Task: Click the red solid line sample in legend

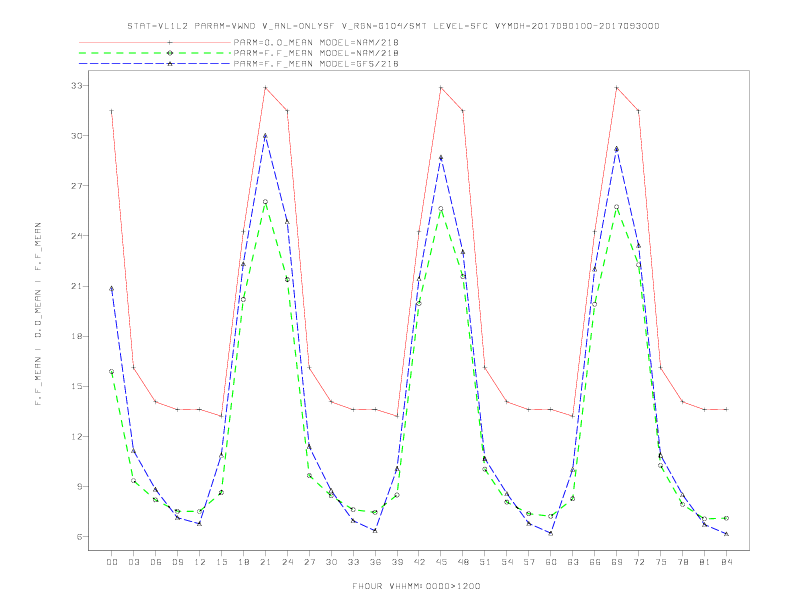Action: pos(155,42)
